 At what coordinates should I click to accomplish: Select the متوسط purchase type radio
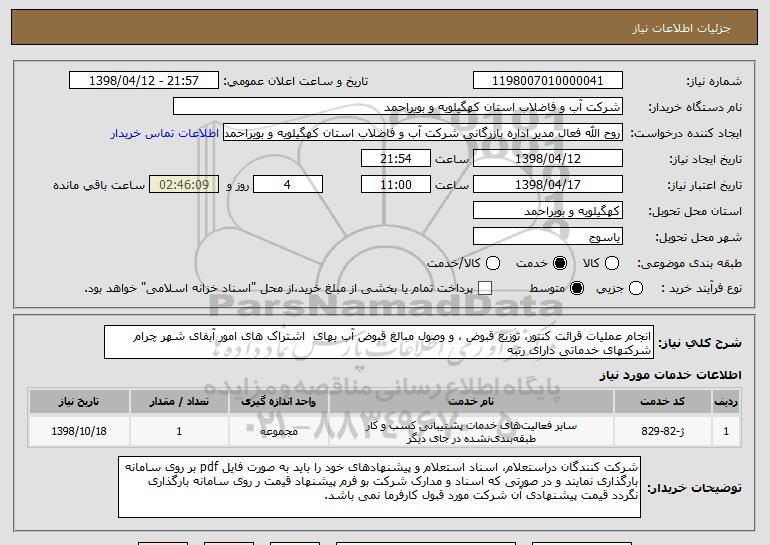577,288
